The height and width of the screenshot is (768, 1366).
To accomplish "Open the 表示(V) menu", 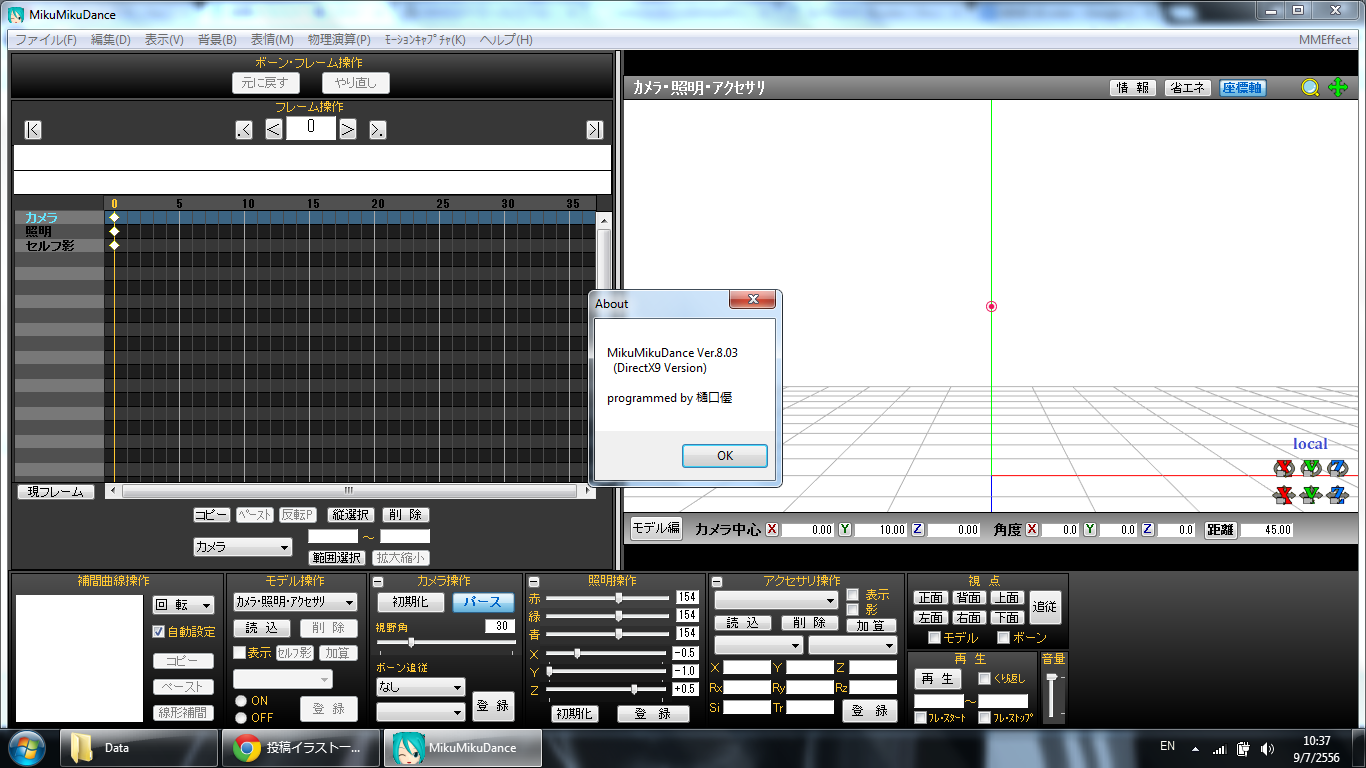I will coord(164,40).
